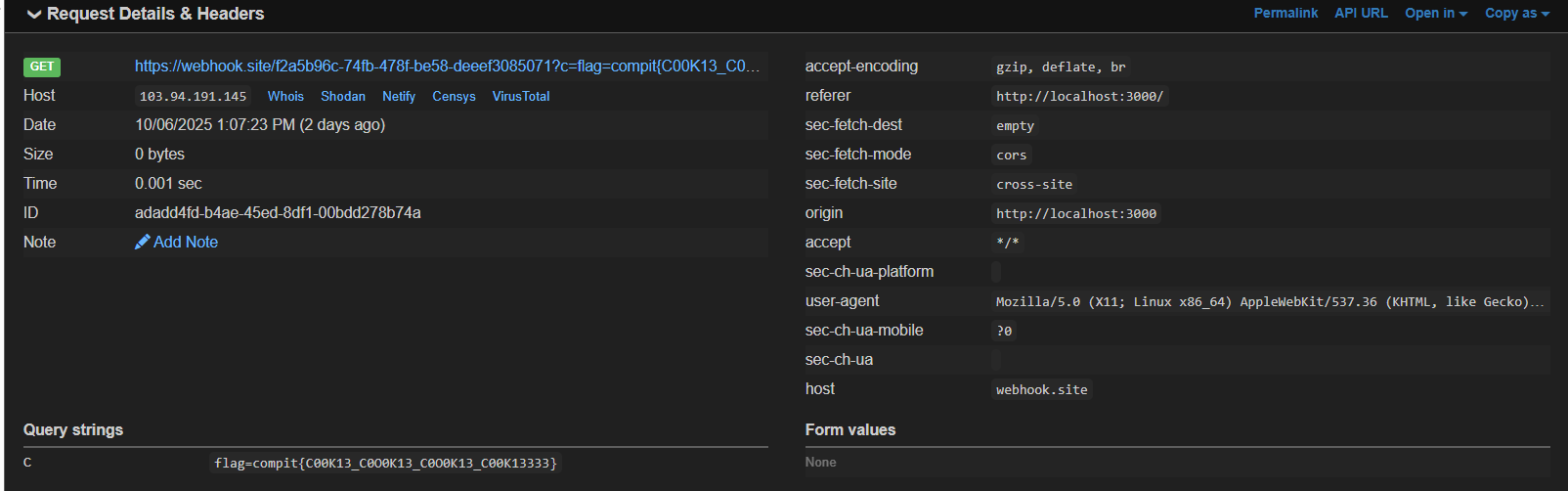The width and height of the screenshot is (1568, 491).
Task: Open the webhook.site request URL
Action: (x=447, y=67)
